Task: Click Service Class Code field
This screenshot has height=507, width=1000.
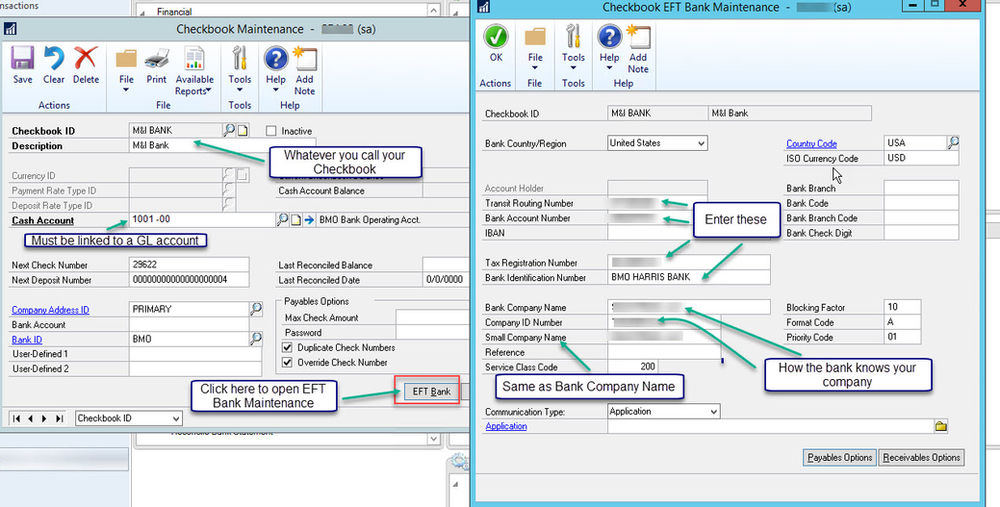Action: [633, 367]
